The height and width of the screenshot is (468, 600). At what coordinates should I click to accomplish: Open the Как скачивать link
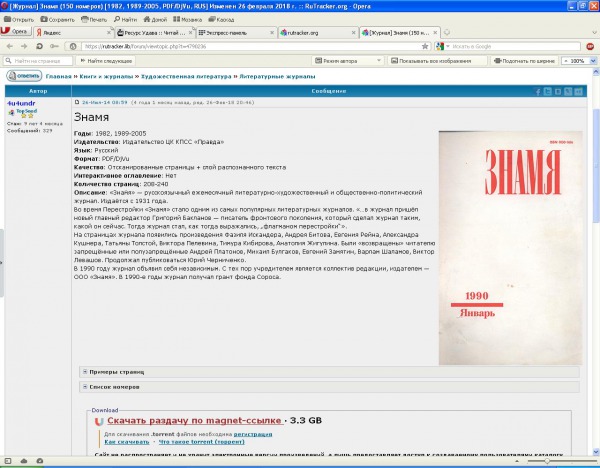pos(127,442)
